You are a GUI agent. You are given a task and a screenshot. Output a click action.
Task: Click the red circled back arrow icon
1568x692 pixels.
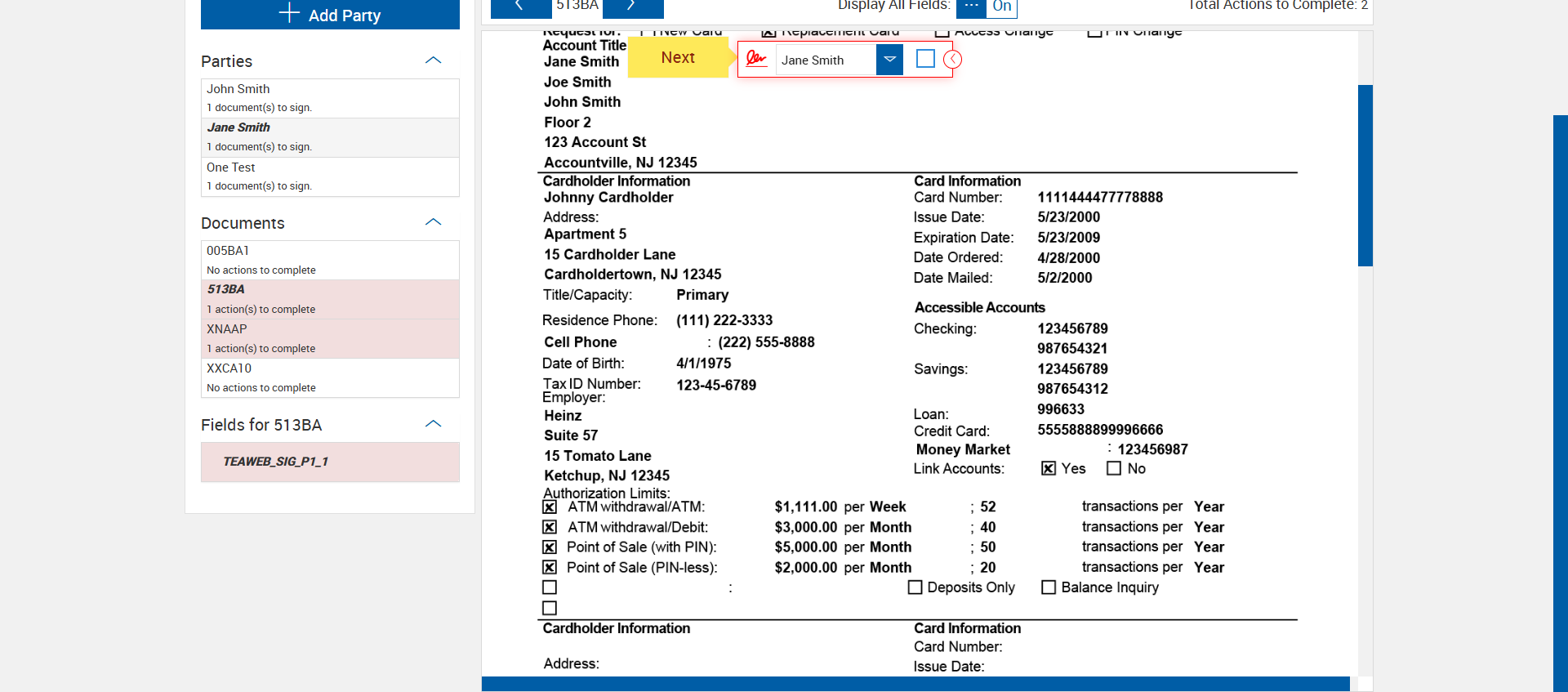click(x=952, y=60)
